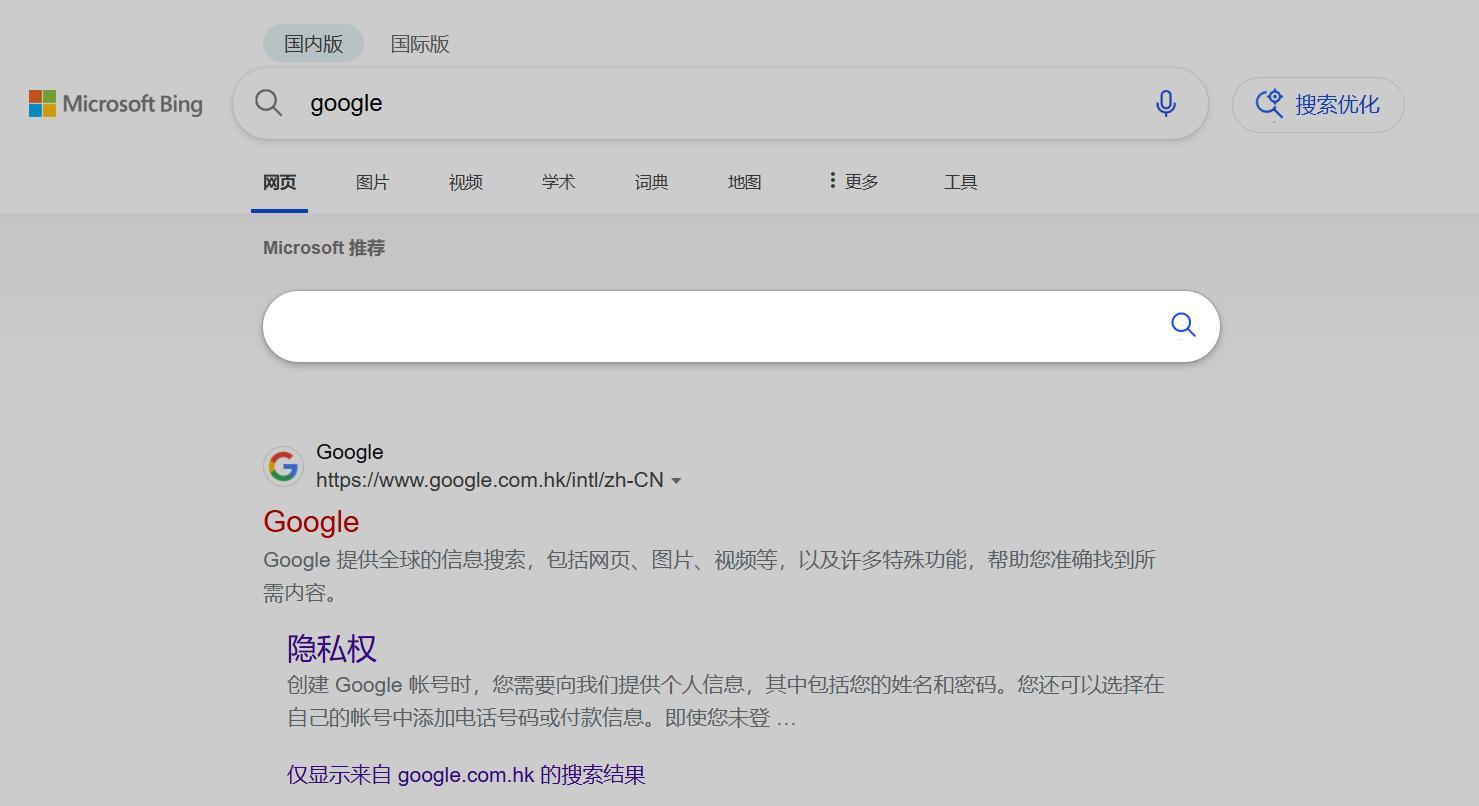Click the top search field containing google
The image size is (1479, 806).
(x=720, y=103)
